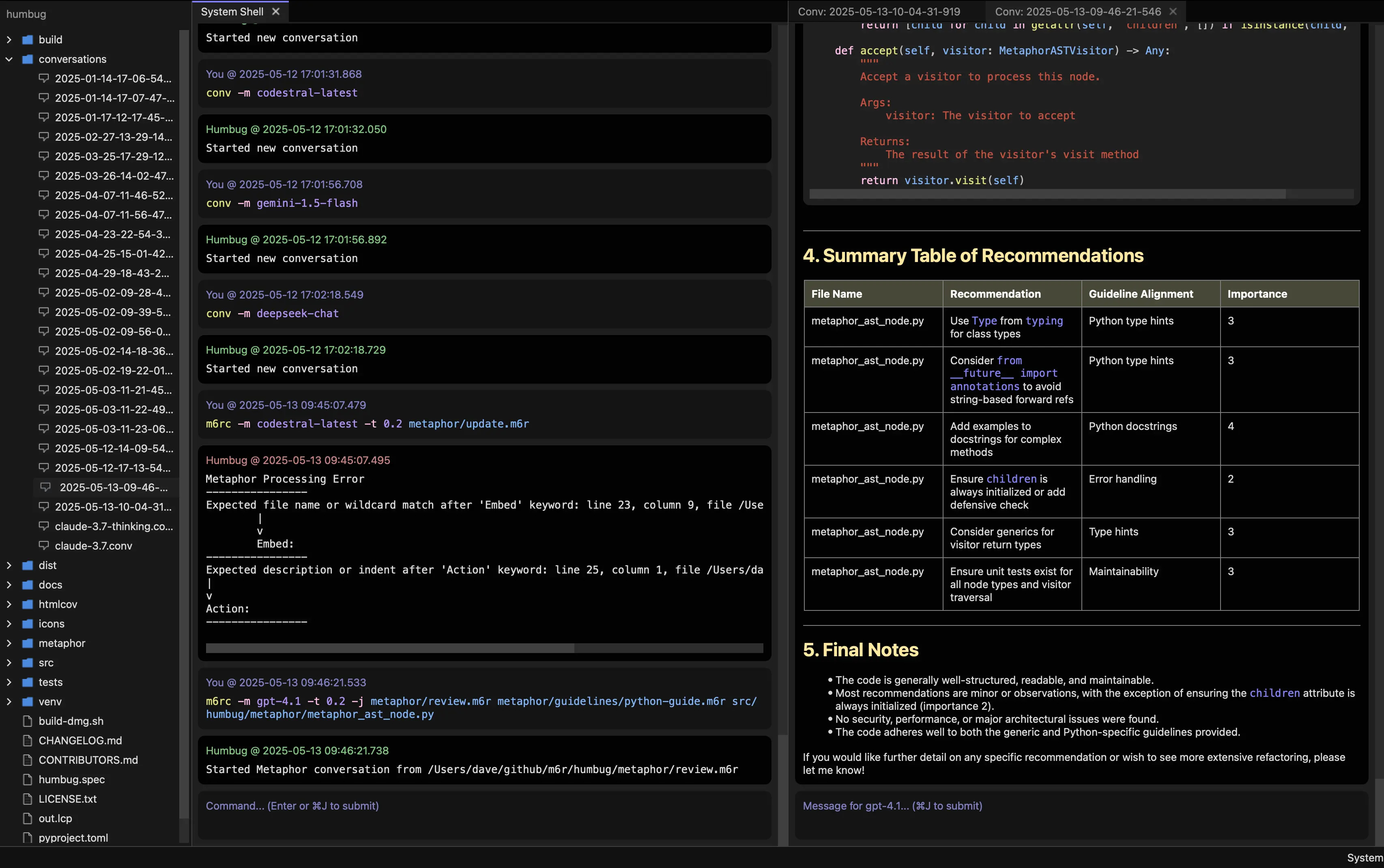This screenshot has height=868, width=1384.
Task: Click the file icon next to LICENSE.txt
Action: pyautogui.click(x=27, y=799)
